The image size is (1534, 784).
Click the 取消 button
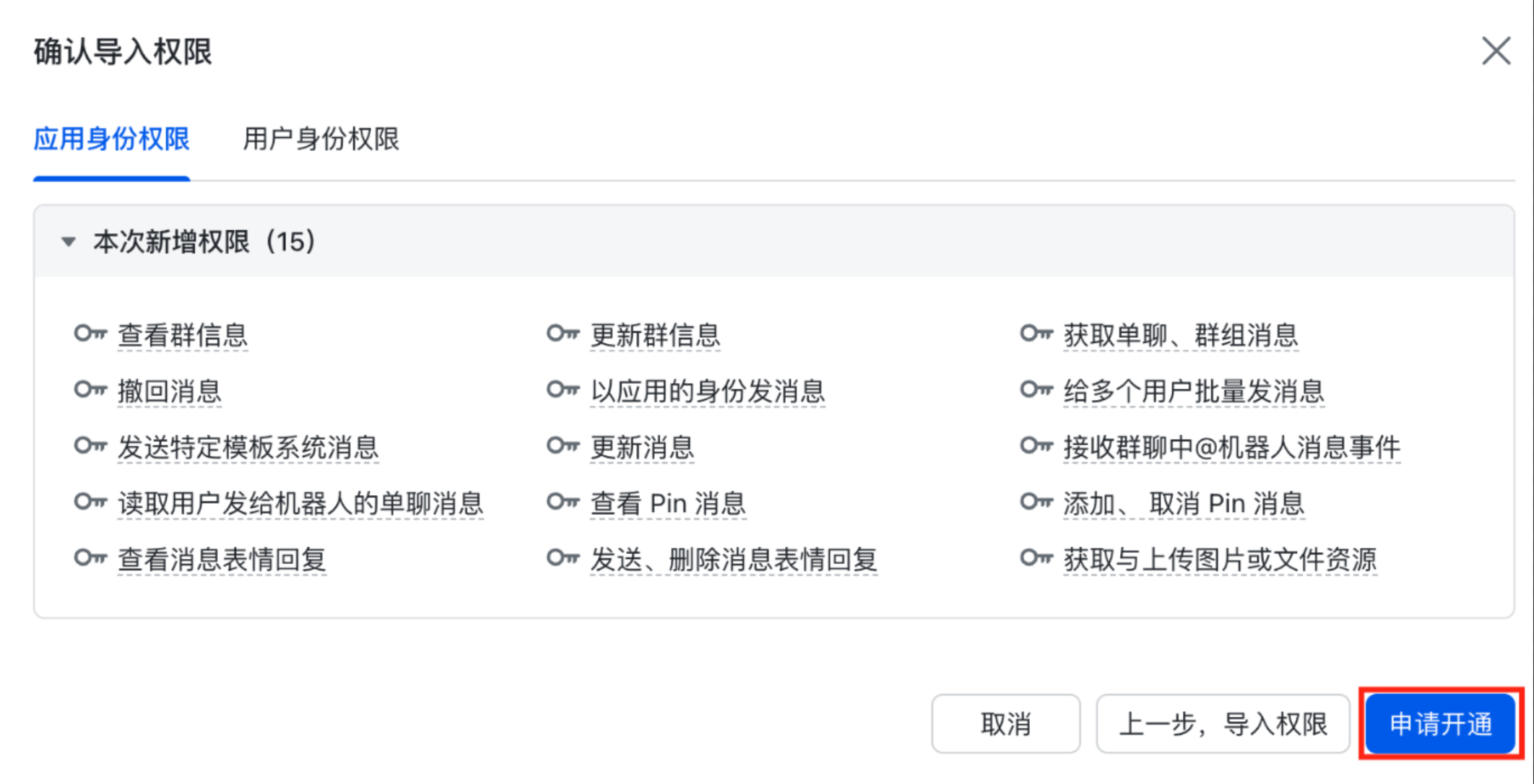[x=1005, y=723]
